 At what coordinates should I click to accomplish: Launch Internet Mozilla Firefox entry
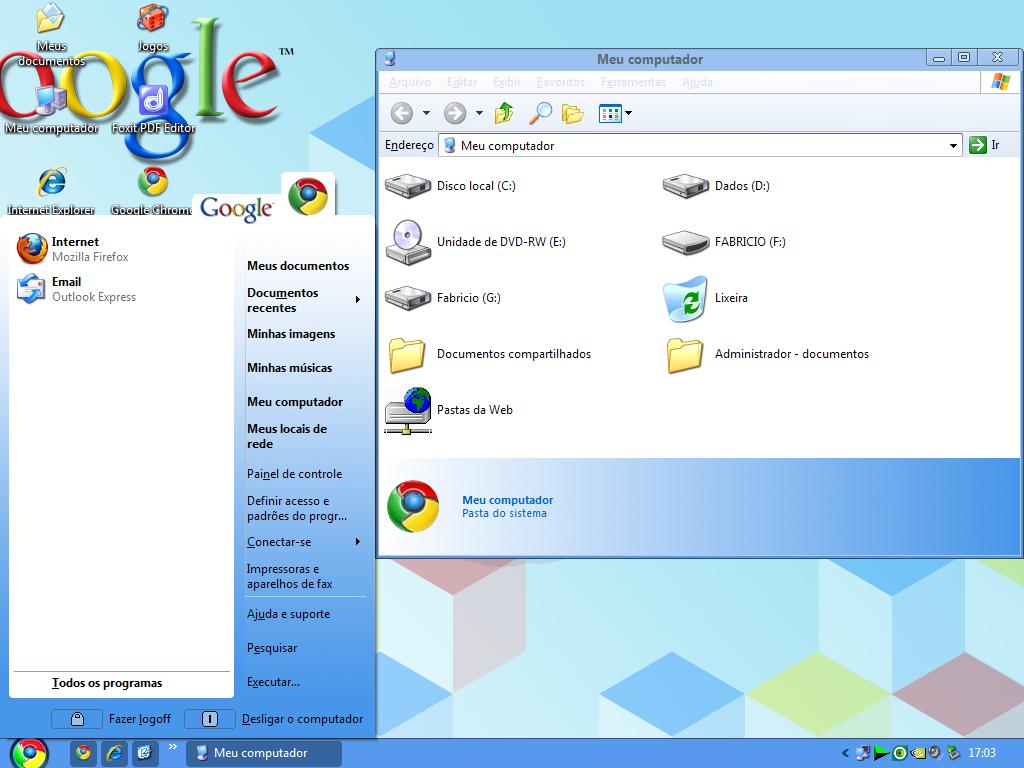tap(72, 249)
